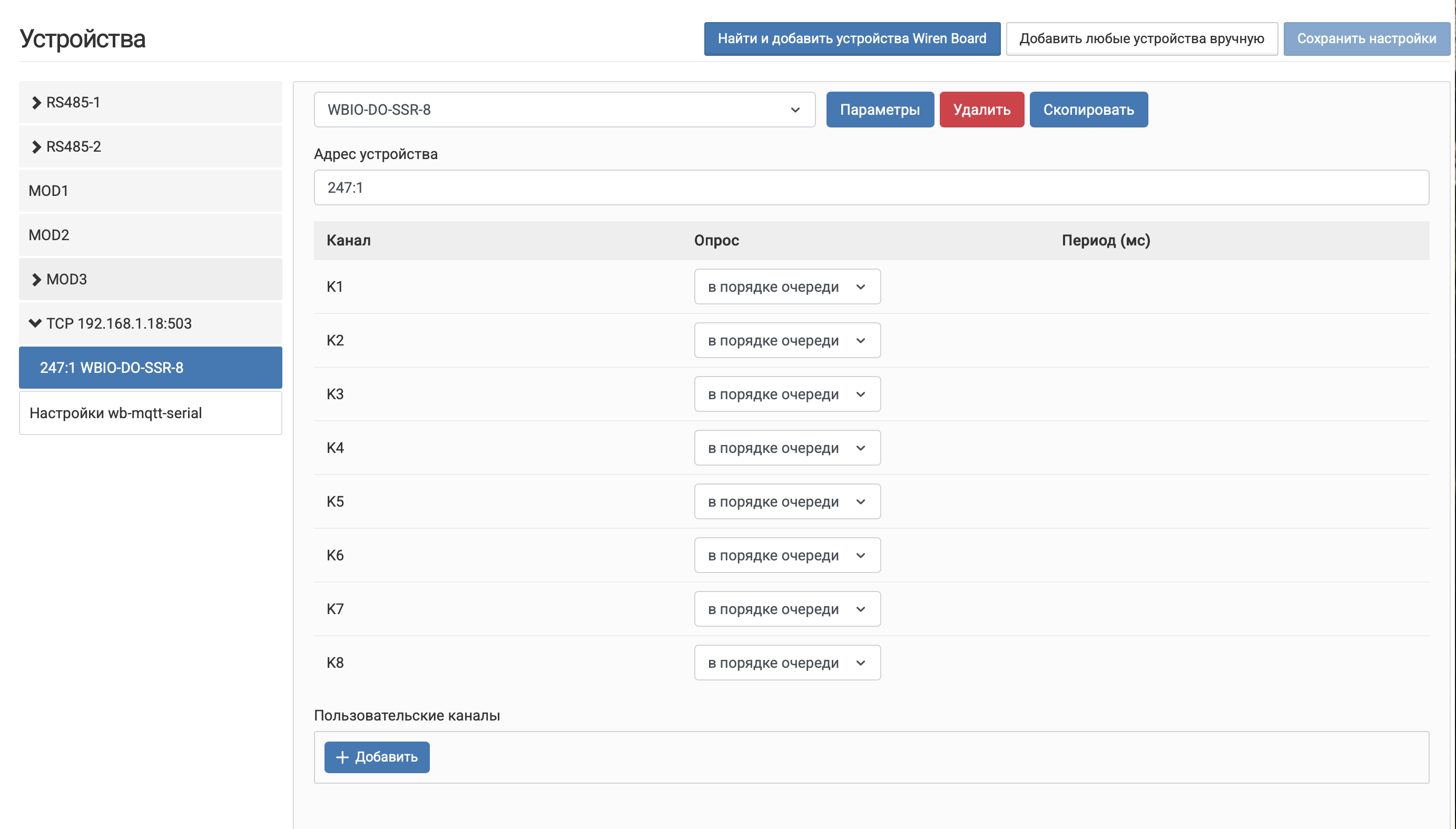
Task: Open K8 polling mode dropdown
Action: 787,663
